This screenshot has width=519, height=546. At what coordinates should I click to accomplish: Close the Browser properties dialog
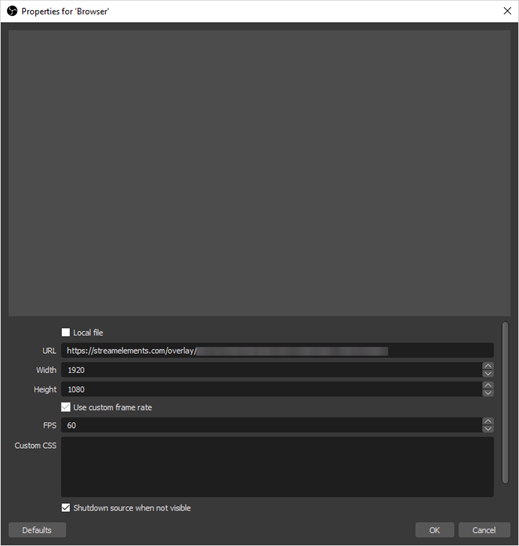click(507, 11)
